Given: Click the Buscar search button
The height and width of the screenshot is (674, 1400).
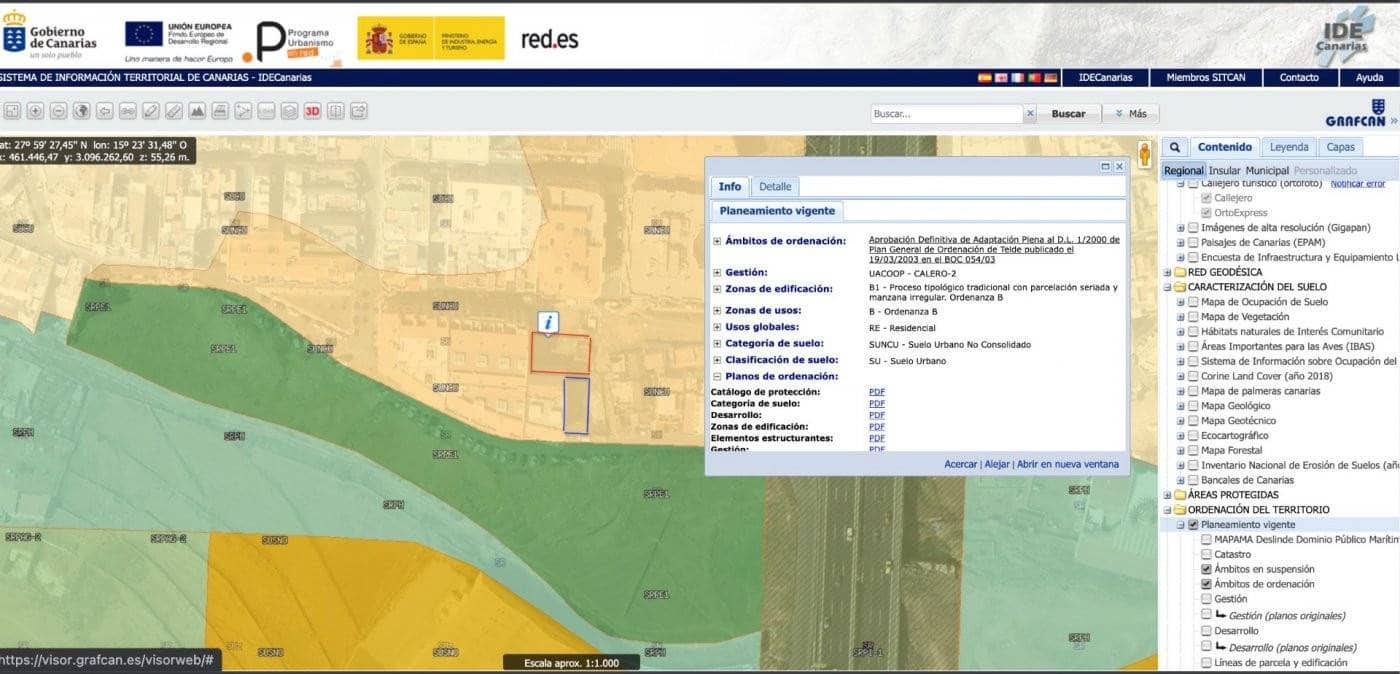Looking at the screenshot, I should tap(1068, 114).
